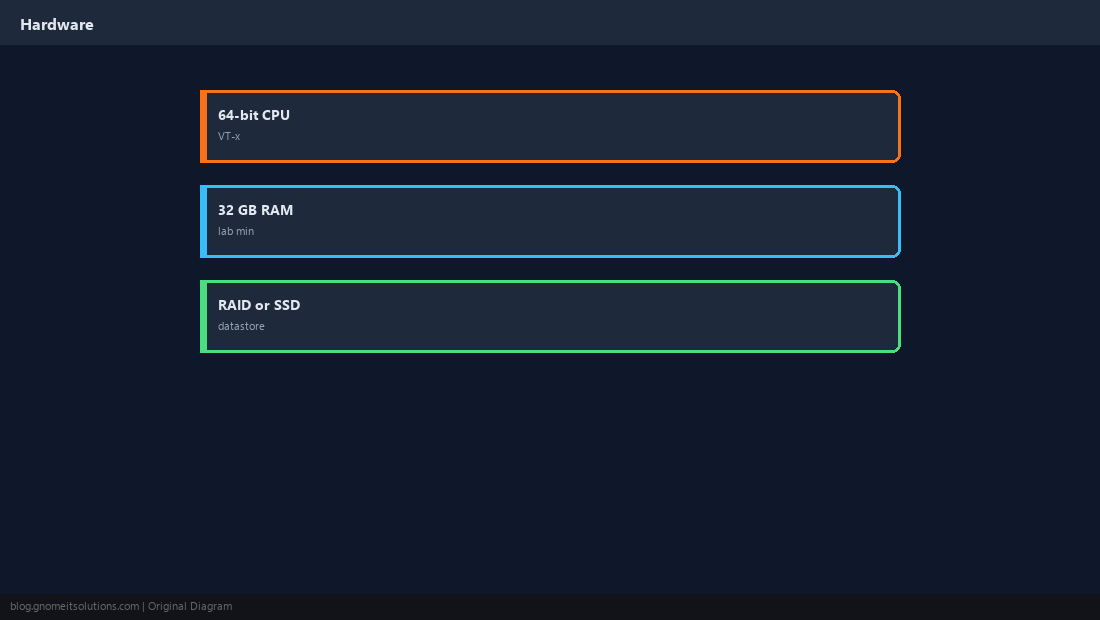Click the blue border of RAM card's right edge
This screenshot has width=1100, height=620.
point(899,222)
